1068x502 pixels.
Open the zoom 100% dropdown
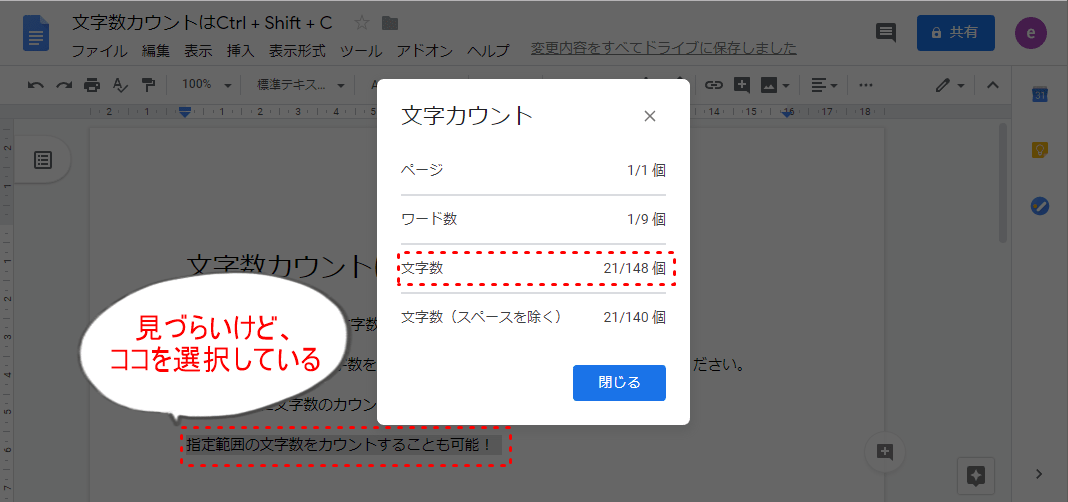coord(206,85)
